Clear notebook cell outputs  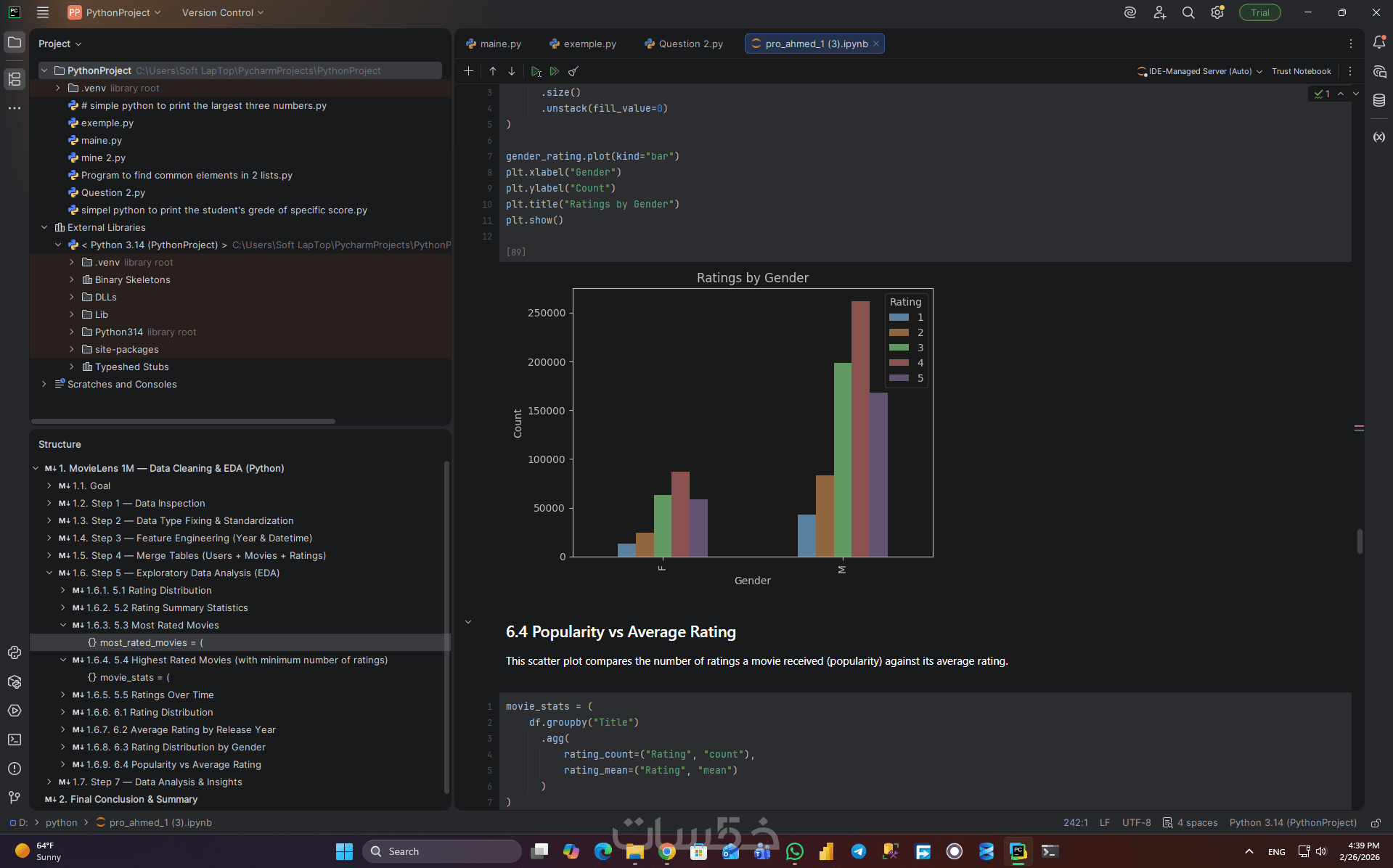click(573, 71)
